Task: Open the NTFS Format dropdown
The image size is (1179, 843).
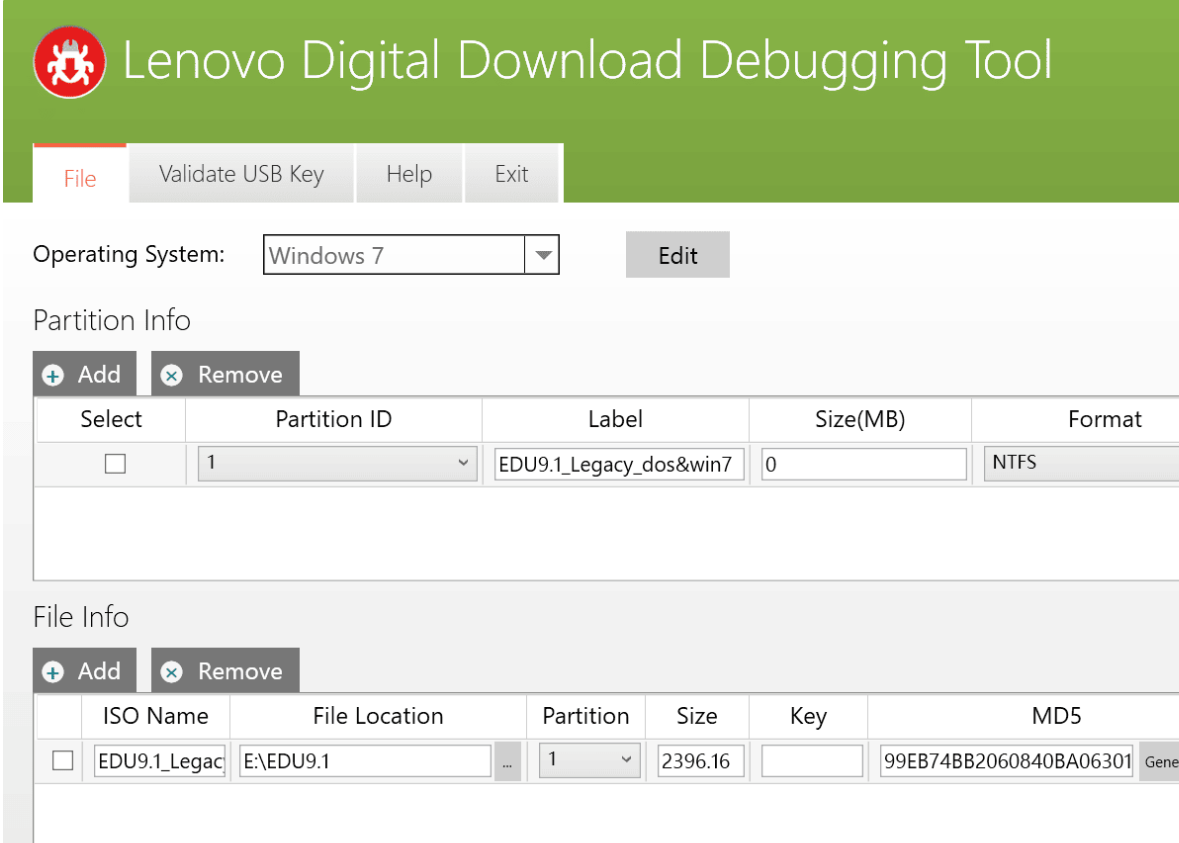Action: click(1081, 463)
